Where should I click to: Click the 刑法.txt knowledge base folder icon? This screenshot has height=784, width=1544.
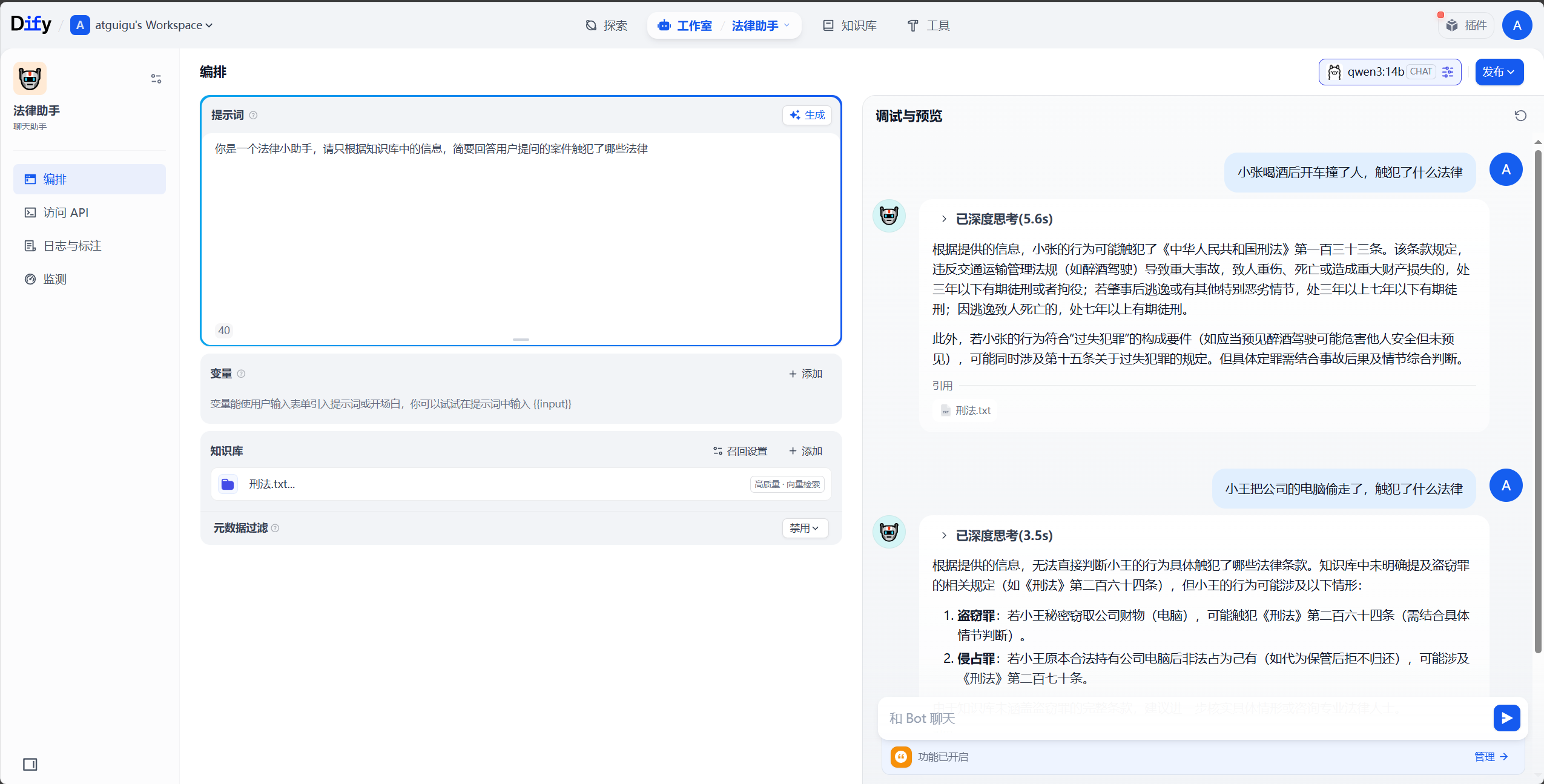point(228,484)
